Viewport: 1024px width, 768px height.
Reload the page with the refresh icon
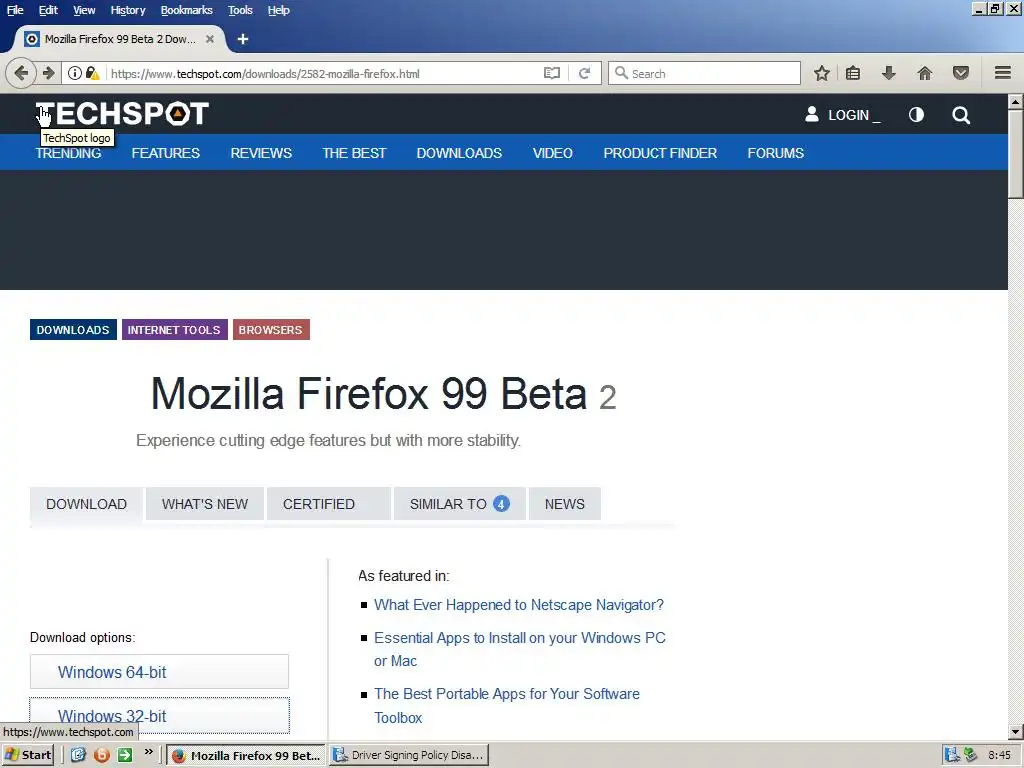pos(584,73)
